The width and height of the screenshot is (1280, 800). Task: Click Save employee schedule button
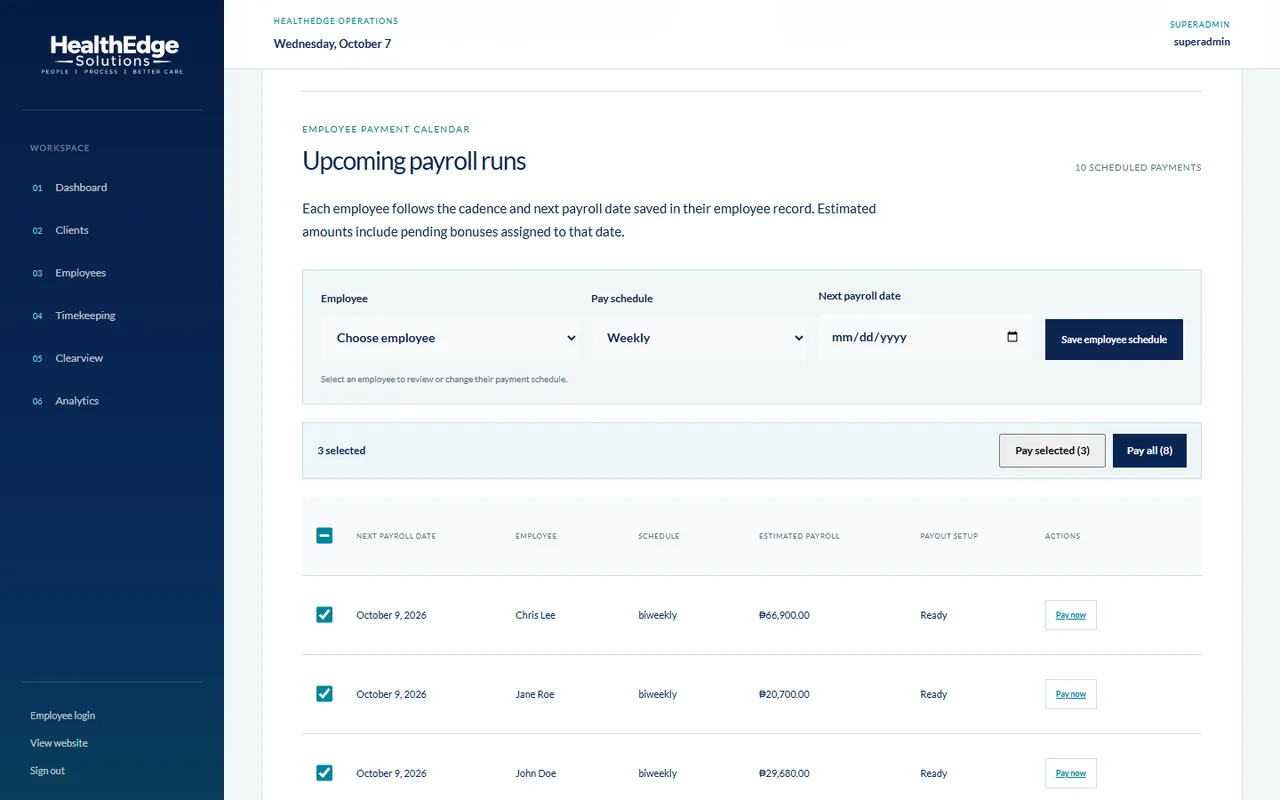(x=1114, y=340)
